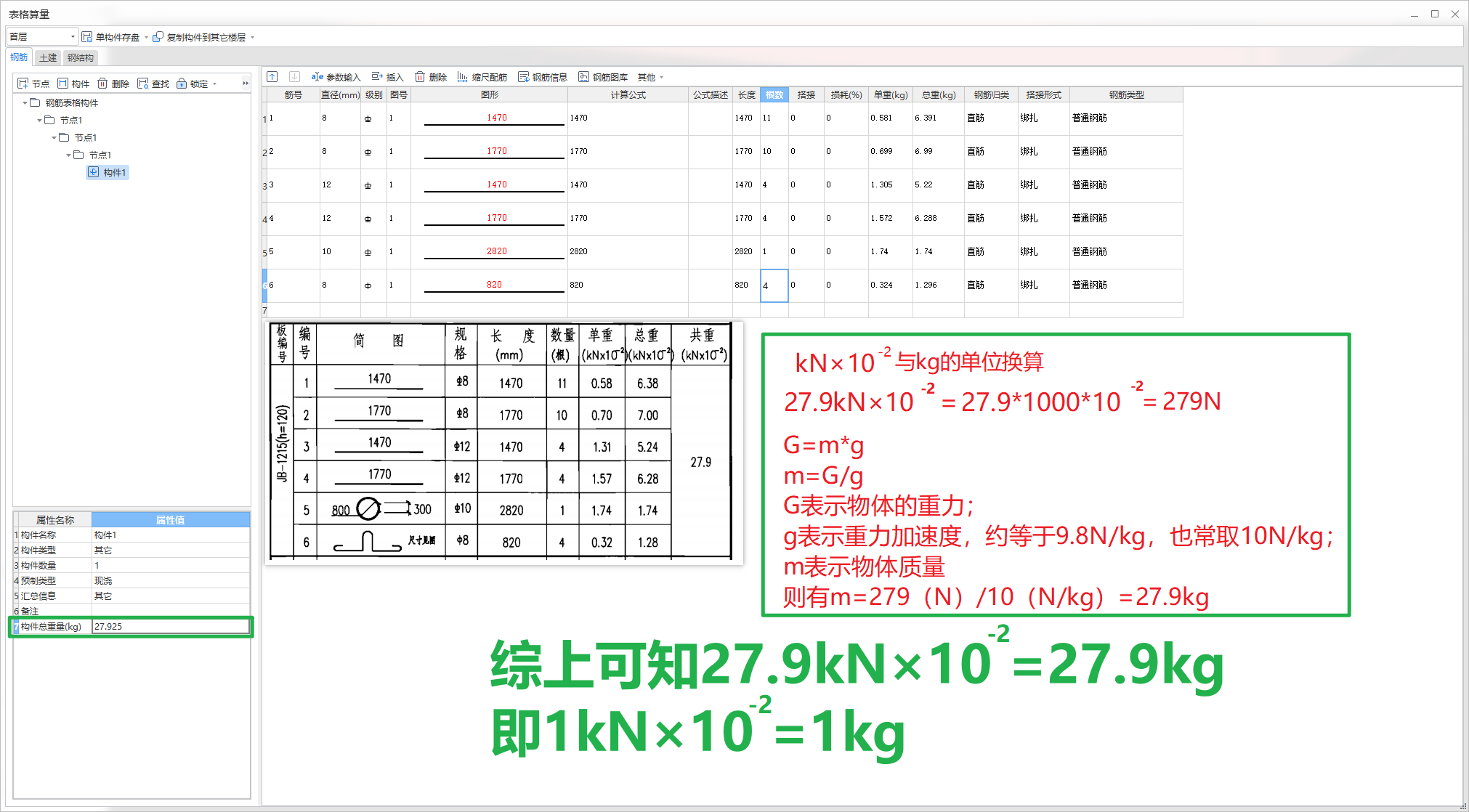The image size is (1469, 812).
Task: Switch to the 钢结构 tab
Action: (80, 57)
